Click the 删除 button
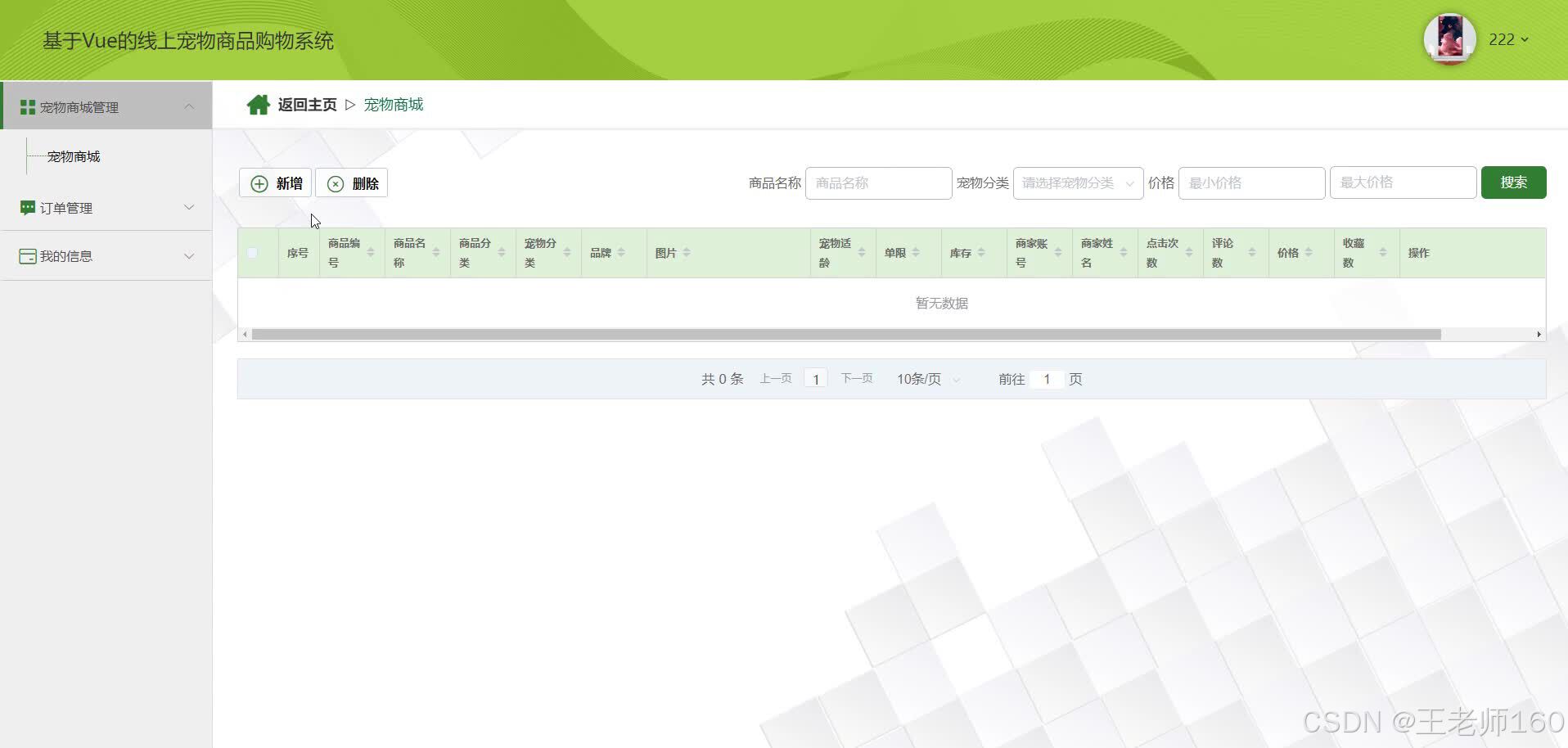Image resolution: width=1568 pixels, height=748 pixels. [x=352, y=183]
